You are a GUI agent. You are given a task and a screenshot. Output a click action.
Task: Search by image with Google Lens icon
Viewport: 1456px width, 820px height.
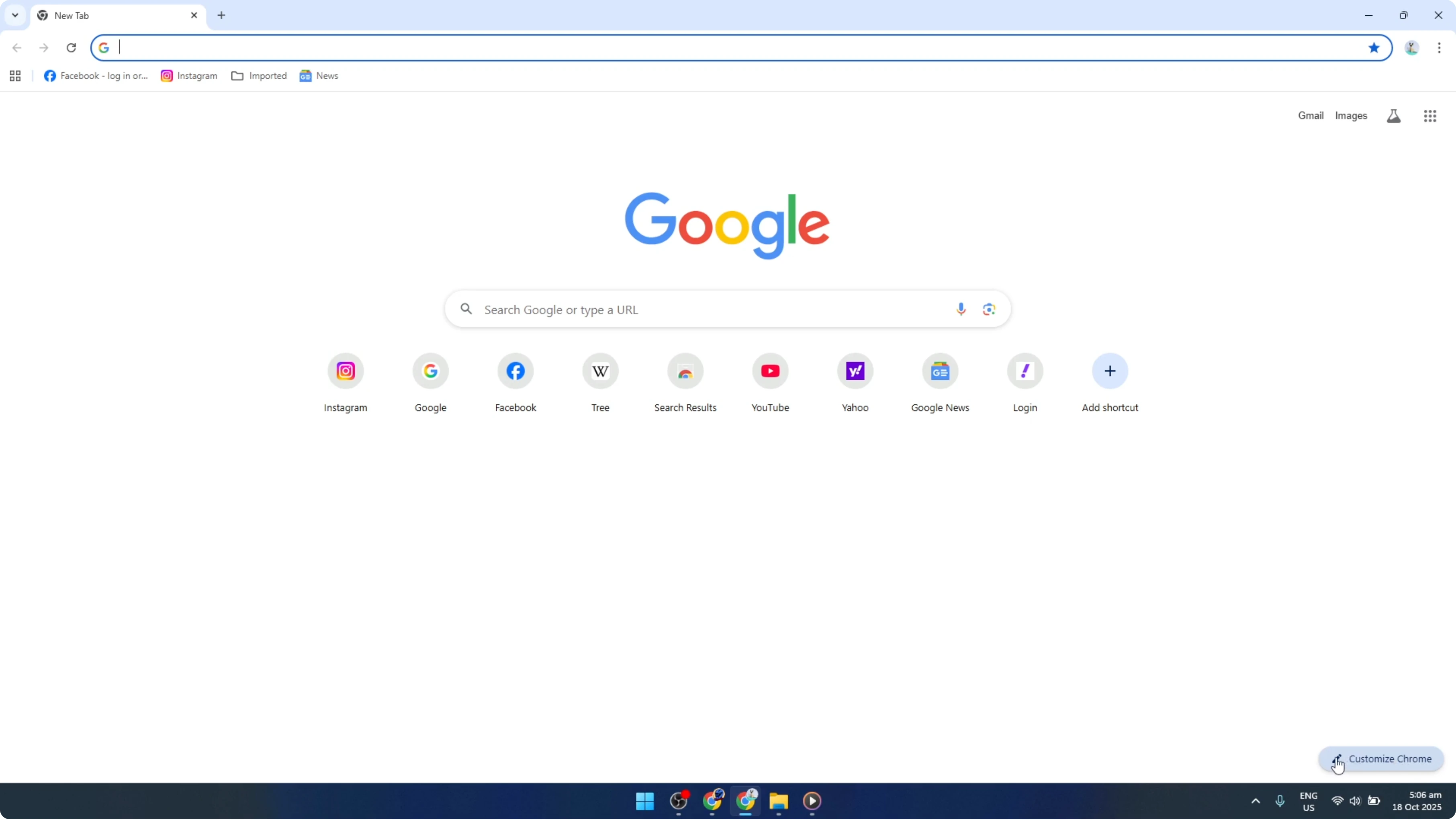(x=989, y=310)
